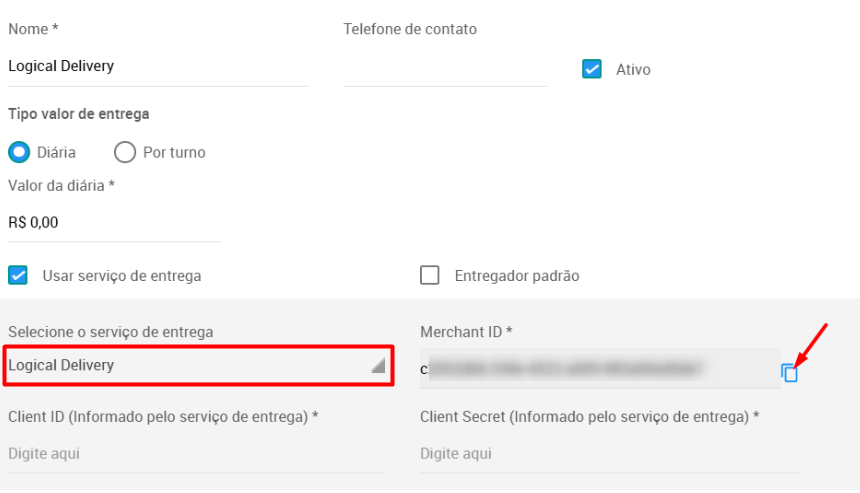Open the Logical Delivery service dropdown

198,365
